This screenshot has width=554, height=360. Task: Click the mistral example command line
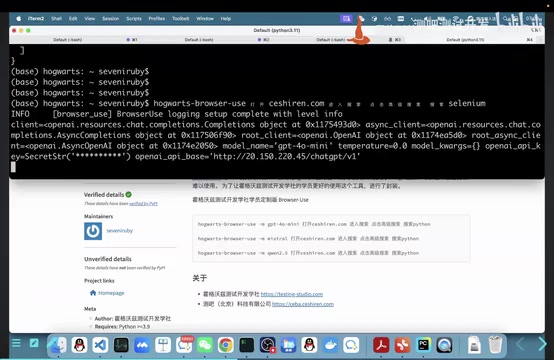(x=308, y=238)
